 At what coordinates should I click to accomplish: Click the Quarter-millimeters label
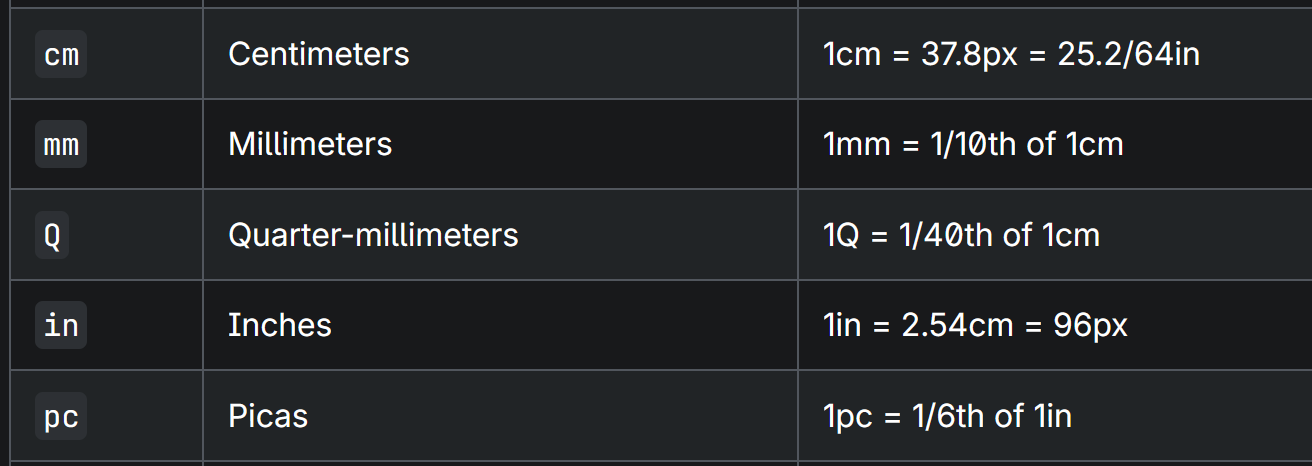coord(373,236)
